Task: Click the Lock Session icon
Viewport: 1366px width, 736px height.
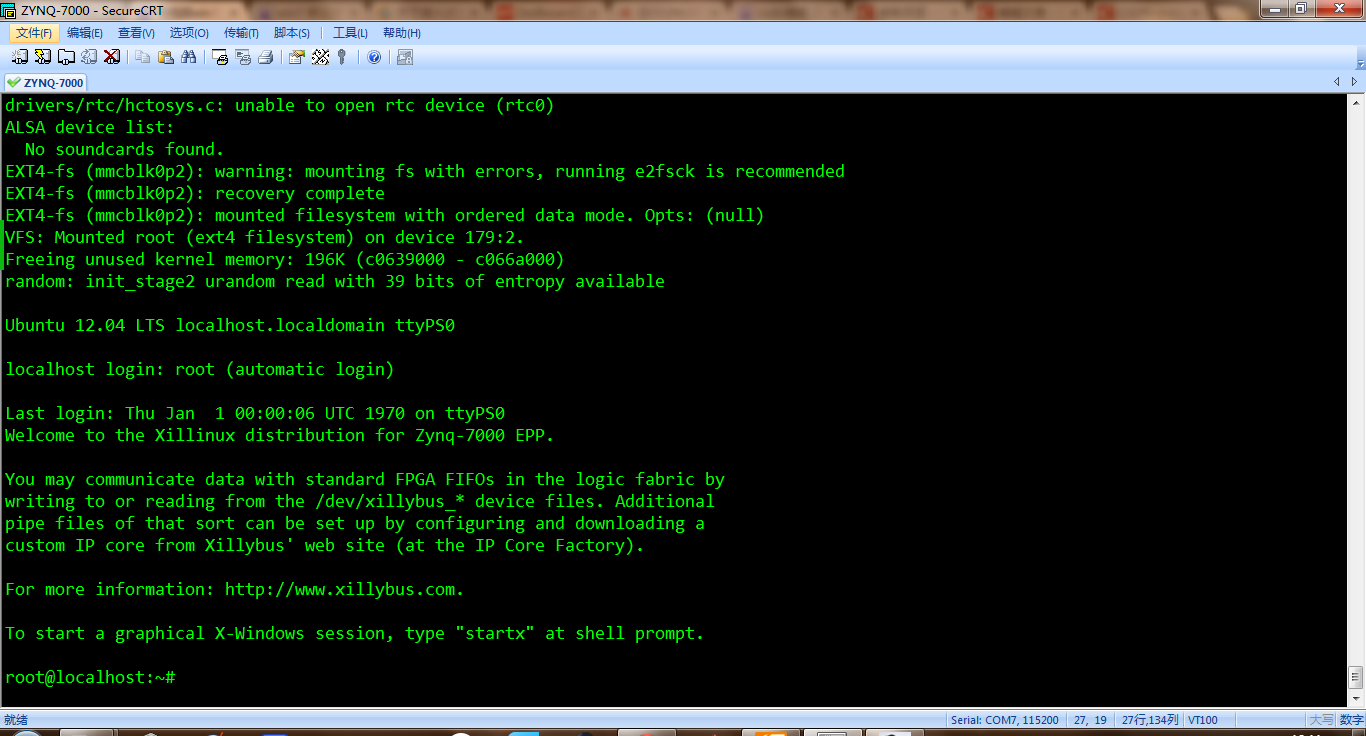Action: click(405, 57)
